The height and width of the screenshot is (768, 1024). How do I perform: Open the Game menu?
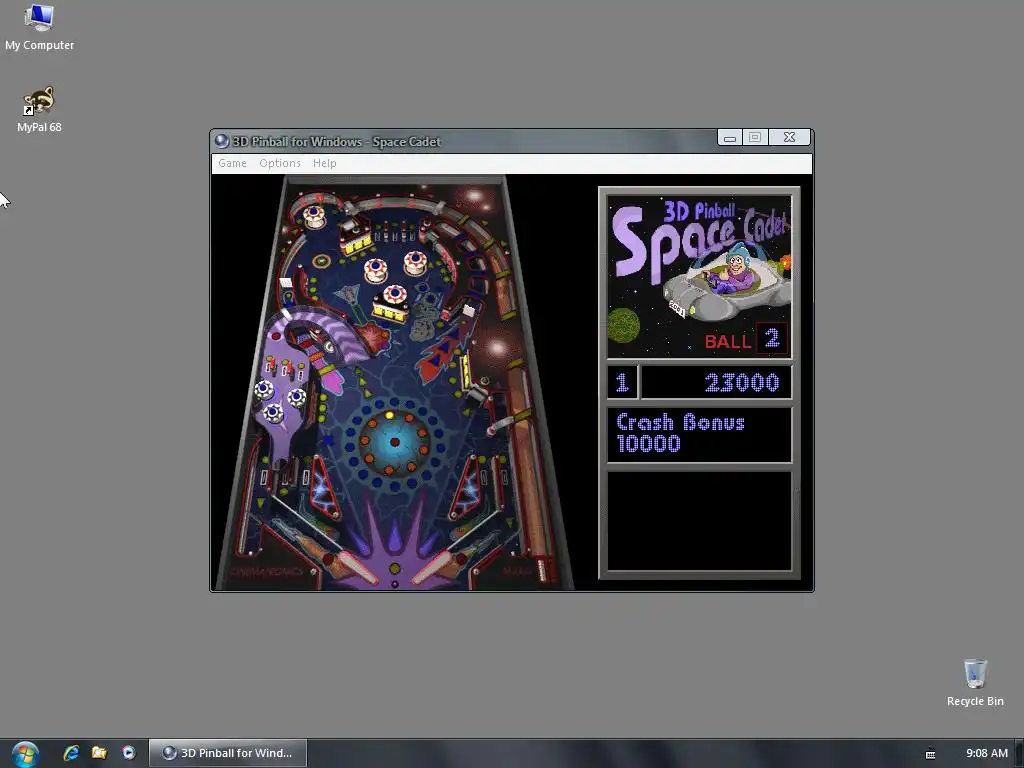point(232,163)
